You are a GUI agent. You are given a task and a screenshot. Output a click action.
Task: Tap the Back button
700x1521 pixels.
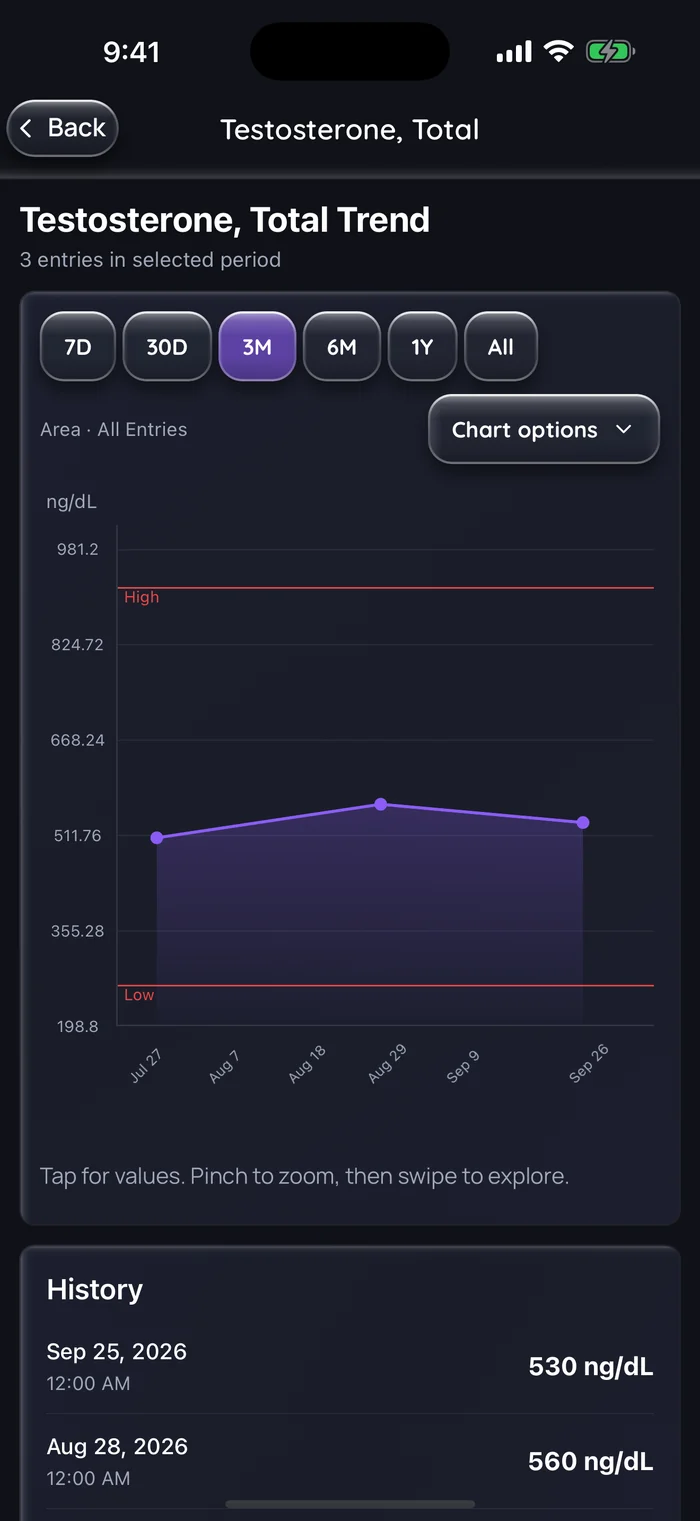pos(63,128)
